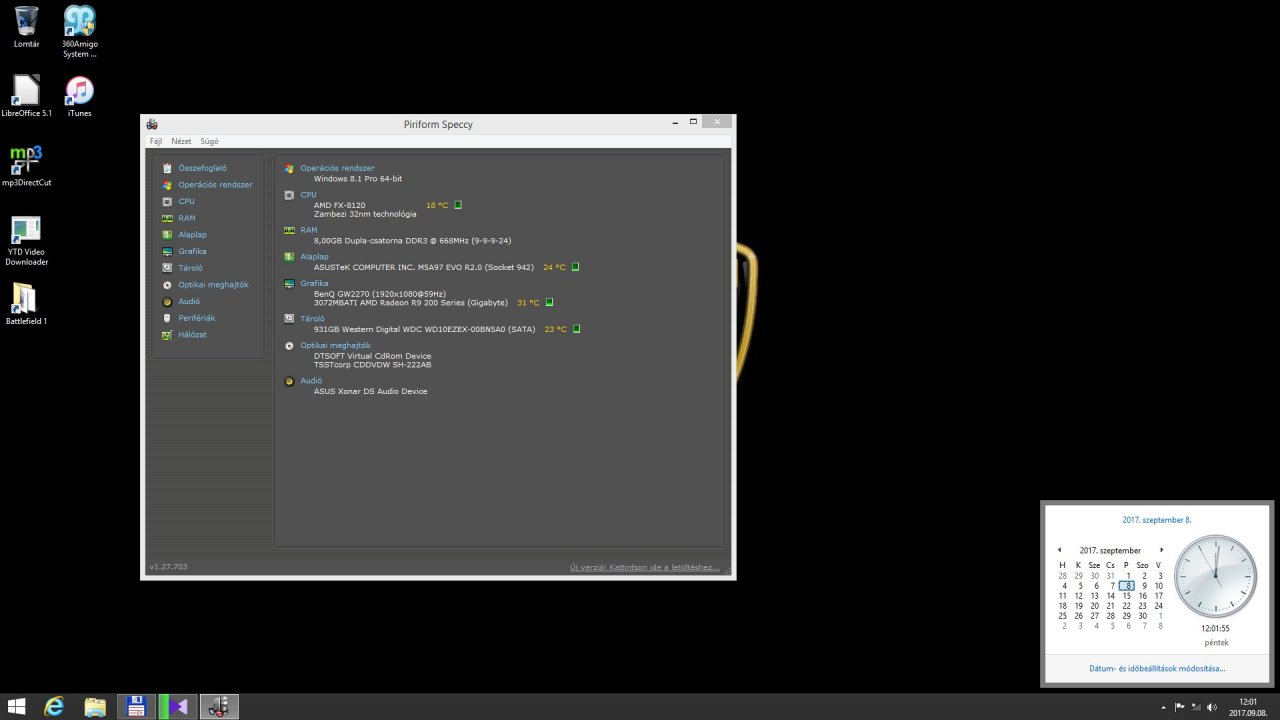Viewport: 1280px width, 720px height.
Task: Select the 360Amigo System desktop icon
Action: tap(80, 31)
